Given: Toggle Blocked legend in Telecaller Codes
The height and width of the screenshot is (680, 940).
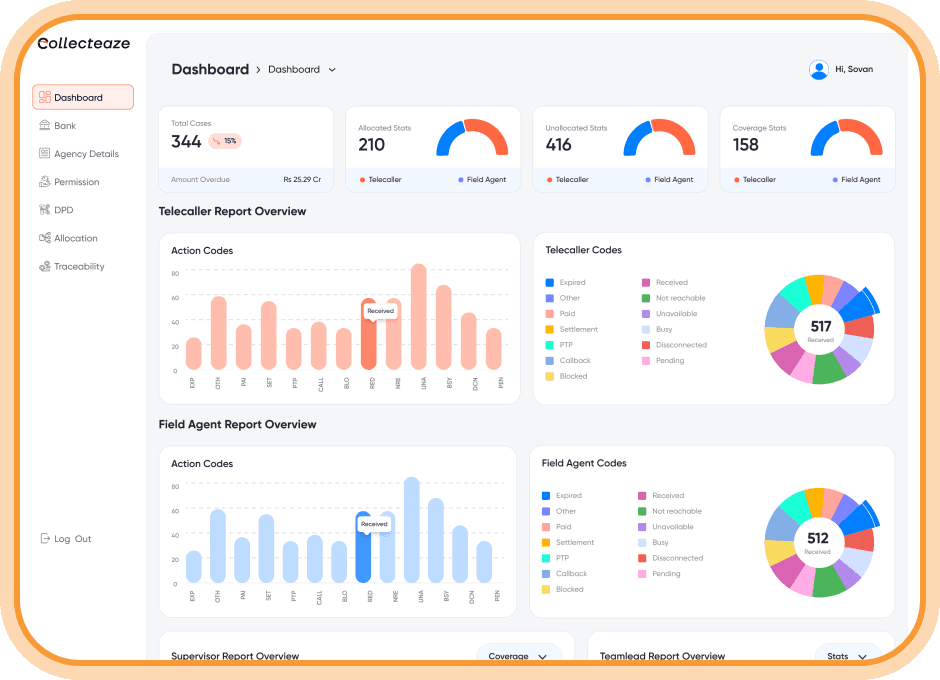Looking at the screenshot, I should (x=567, y=376).
